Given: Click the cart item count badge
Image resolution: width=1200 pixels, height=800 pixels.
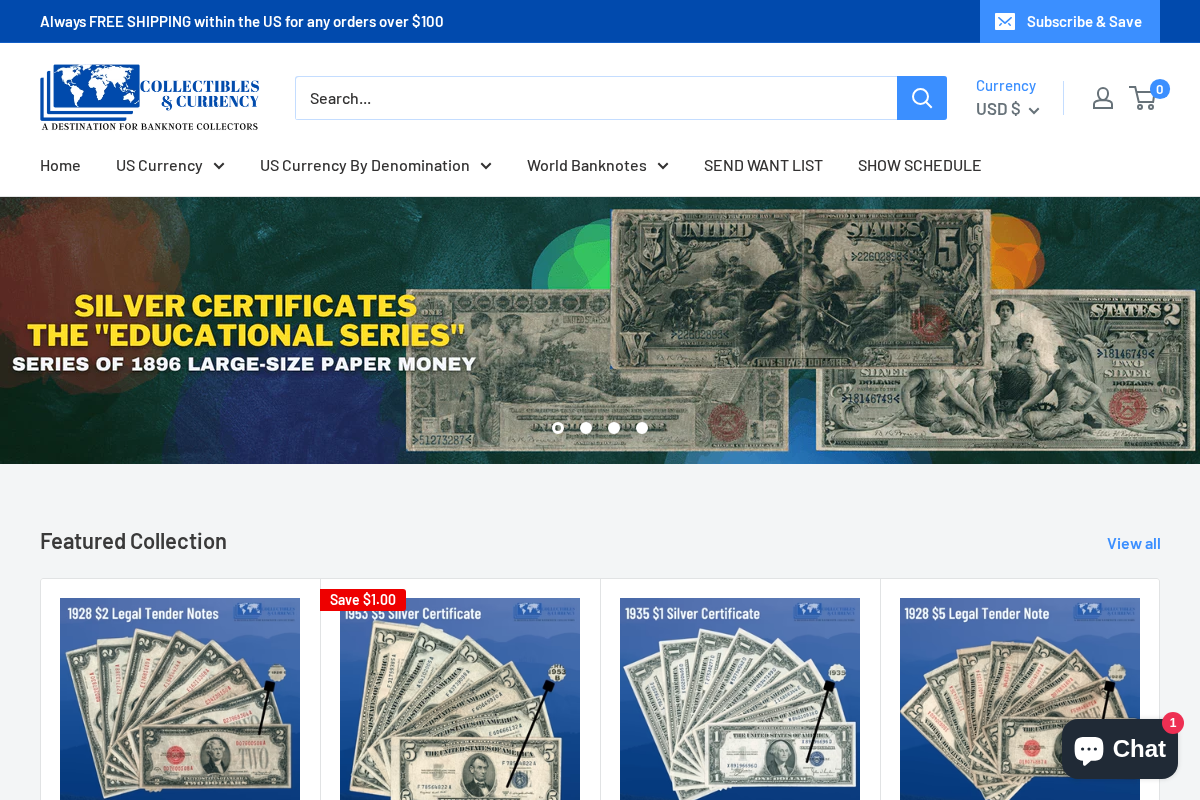Looking at the screenshot, I should (1160, 88).
